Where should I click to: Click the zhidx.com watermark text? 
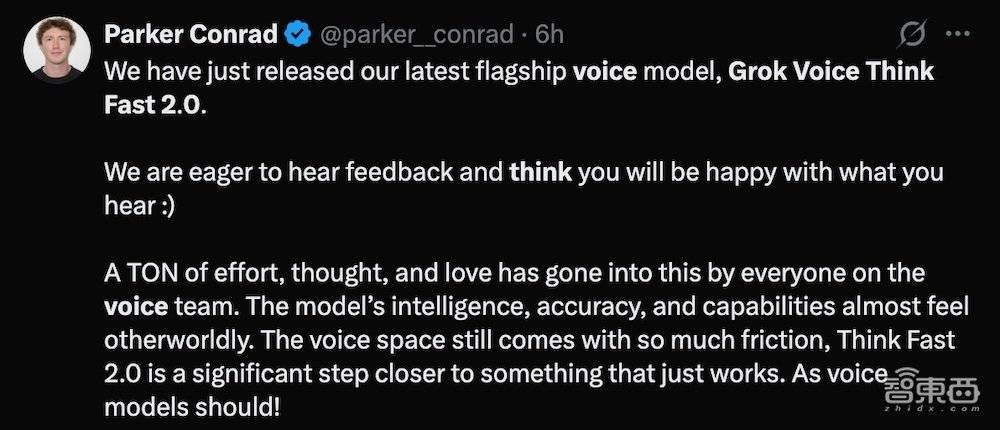(932, 407)
